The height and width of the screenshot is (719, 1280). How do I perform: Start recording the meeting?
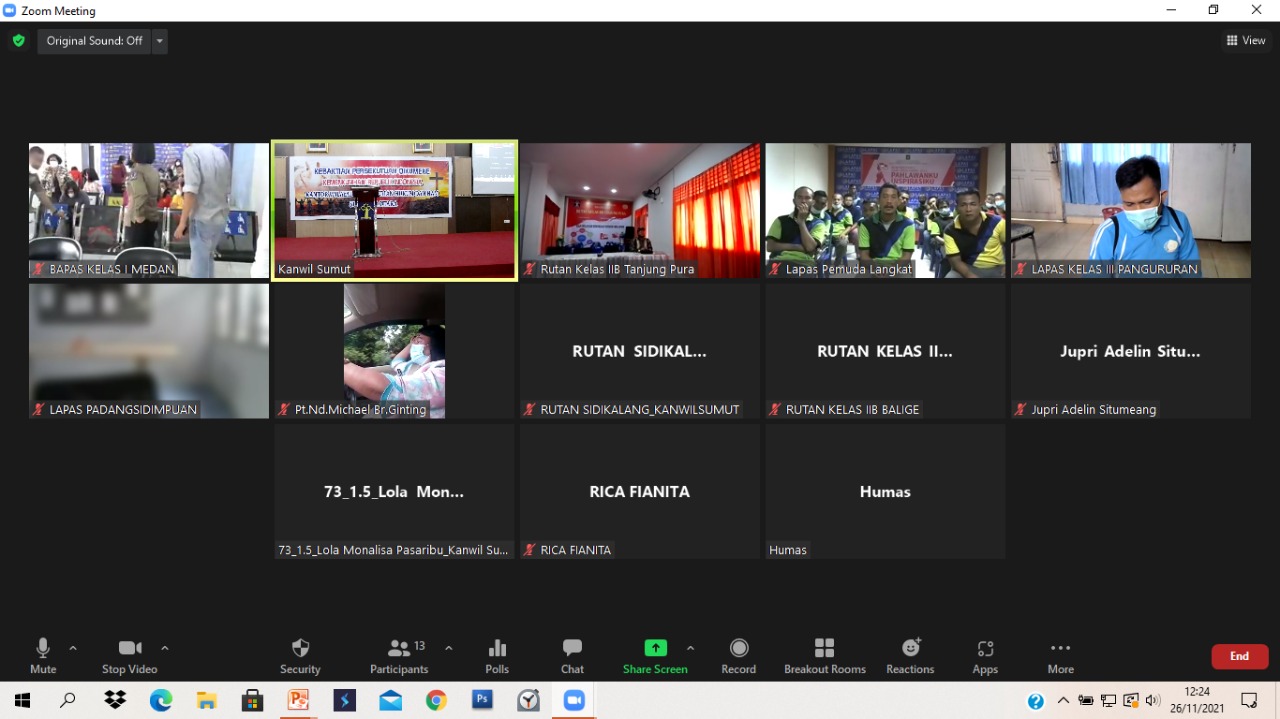(738, 655)
